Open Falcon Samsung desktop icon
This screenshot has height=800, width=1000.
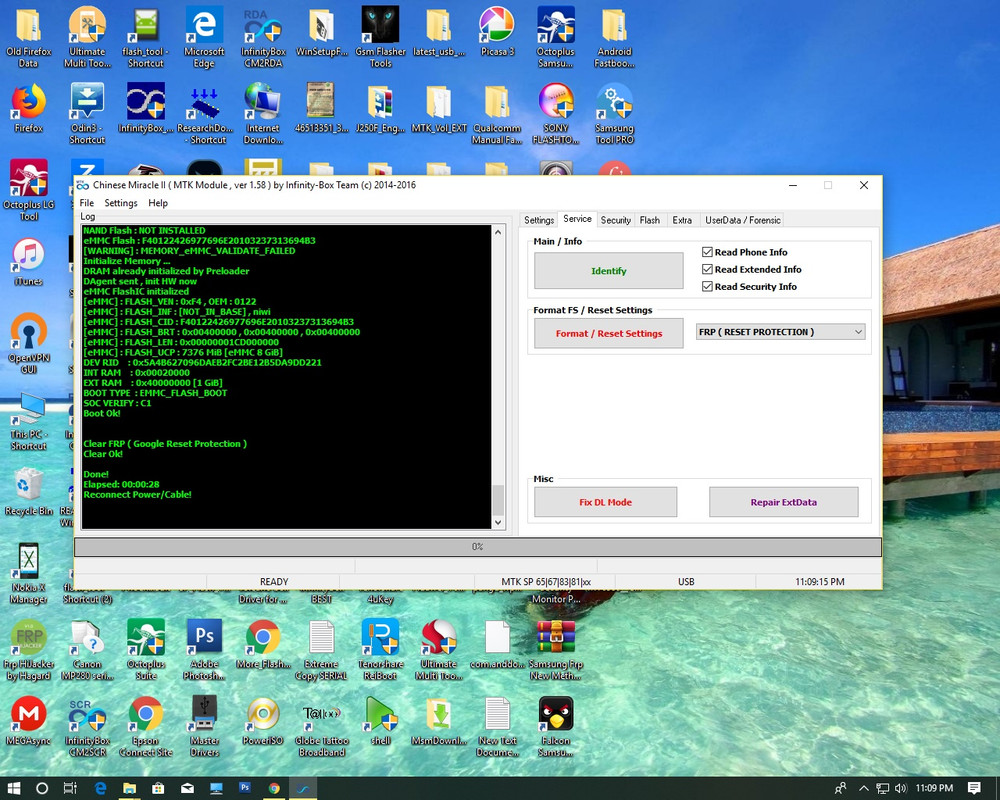(x=555, y=726)
